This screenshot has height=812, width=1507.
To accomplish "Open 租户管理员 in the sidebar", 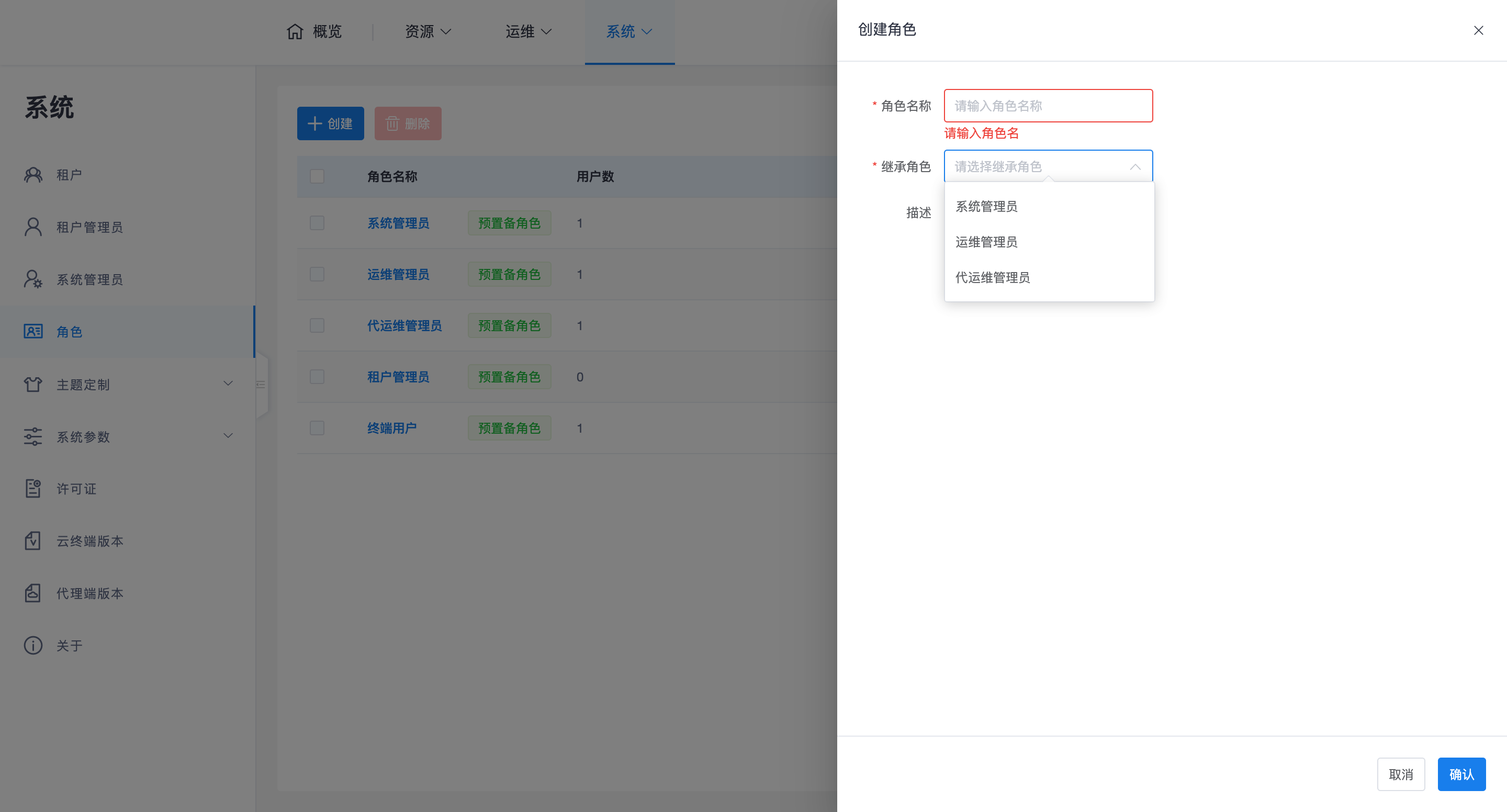I will (128, 227).
